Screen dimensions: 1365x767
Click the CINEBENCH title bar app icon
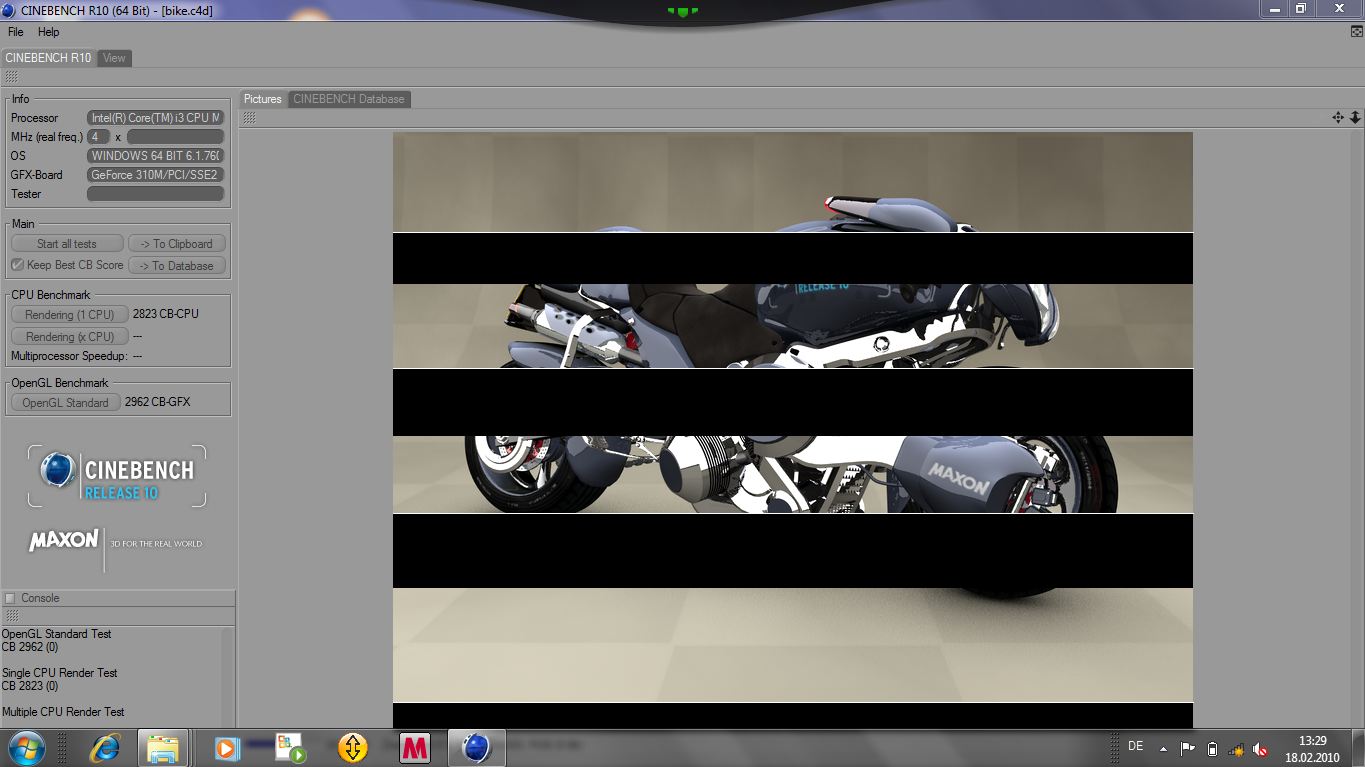(x=10, y=10)
